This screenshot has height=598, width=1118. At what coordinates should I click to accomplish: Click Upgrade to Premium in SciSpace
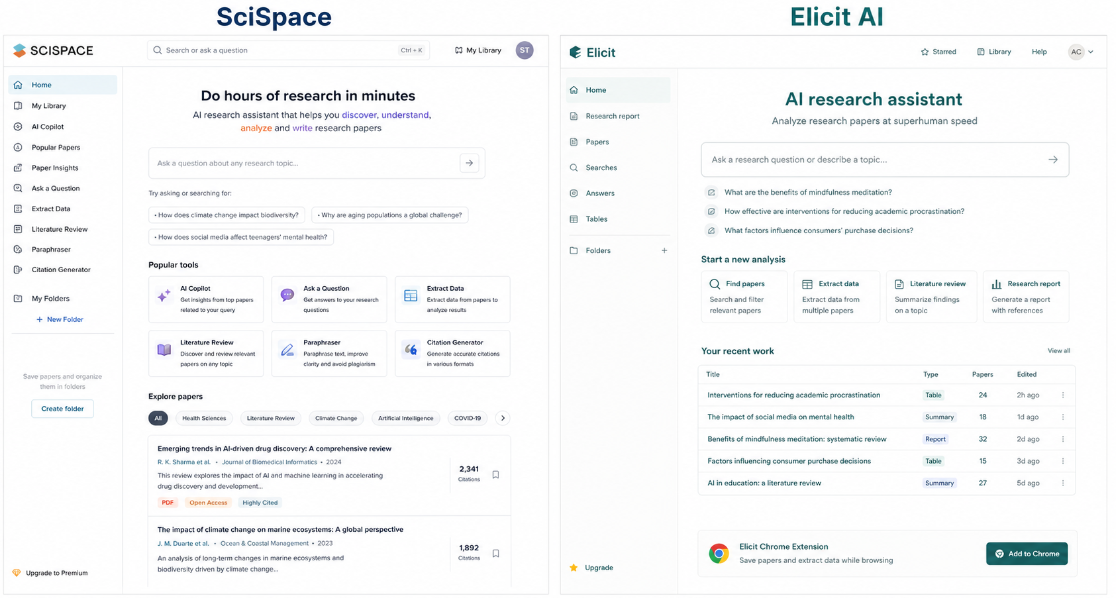click(50, 572)
